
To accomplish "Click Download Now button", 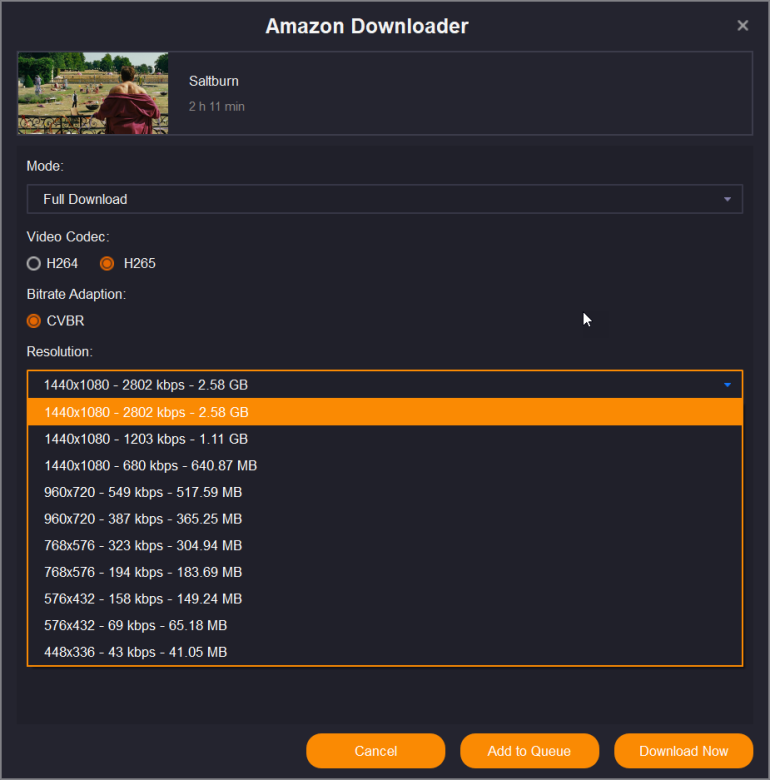I will tap(683, 751).
